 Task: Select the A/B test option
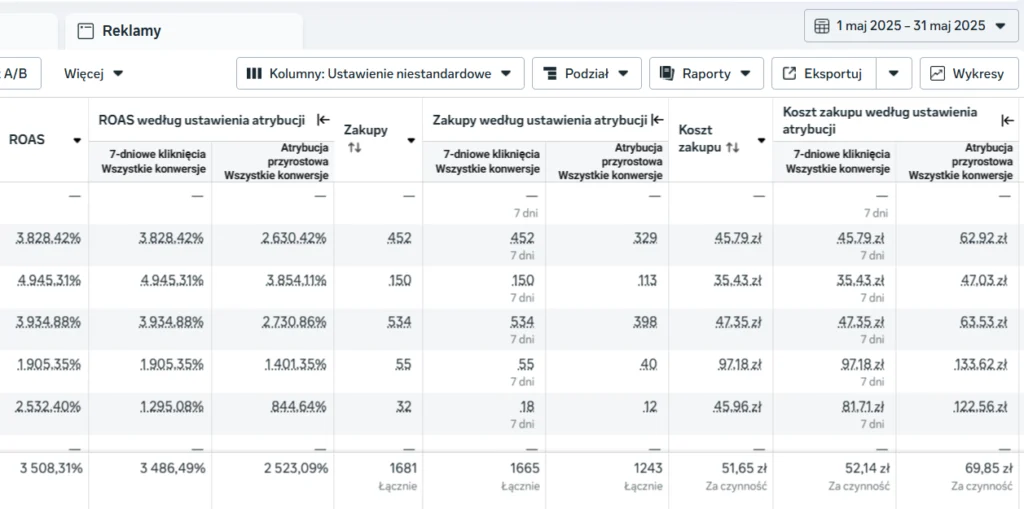coord(15,73)
